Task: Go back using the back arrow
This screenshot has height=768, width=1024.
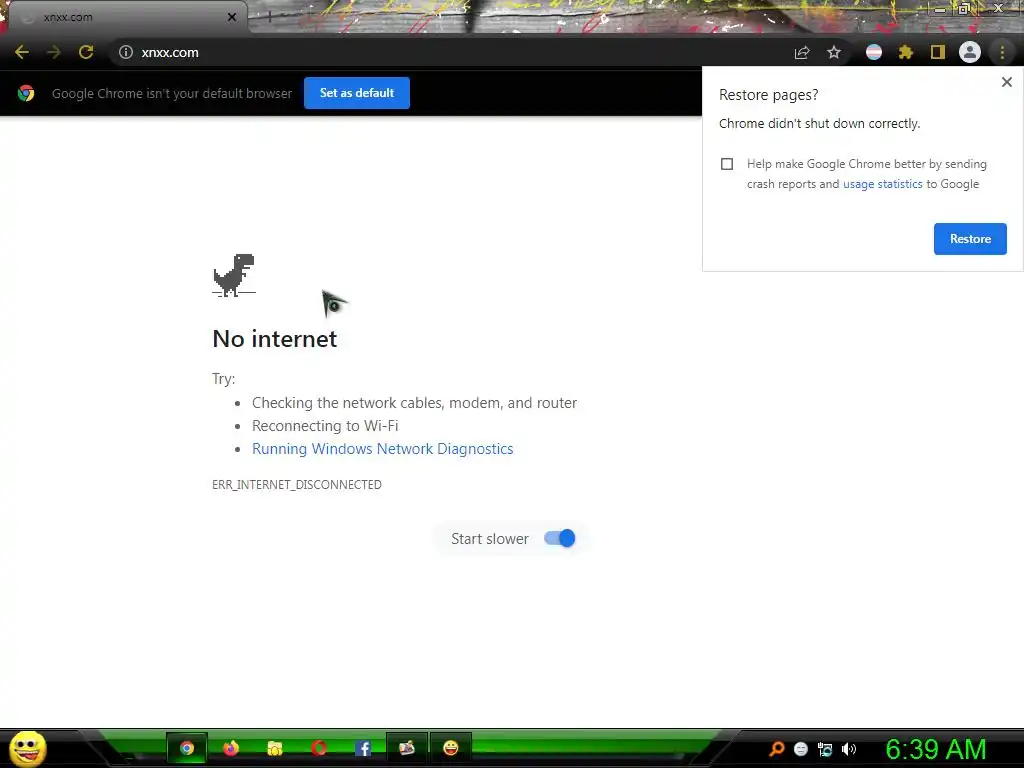Action: pyautogui.click(x=22, y=52)
